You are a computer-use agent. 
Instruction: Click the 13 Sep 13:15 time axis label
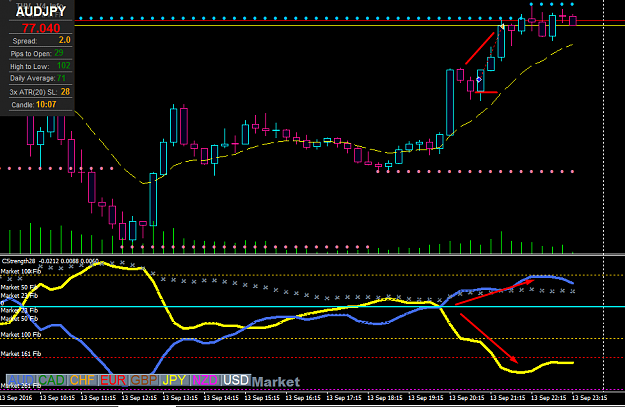180,398
